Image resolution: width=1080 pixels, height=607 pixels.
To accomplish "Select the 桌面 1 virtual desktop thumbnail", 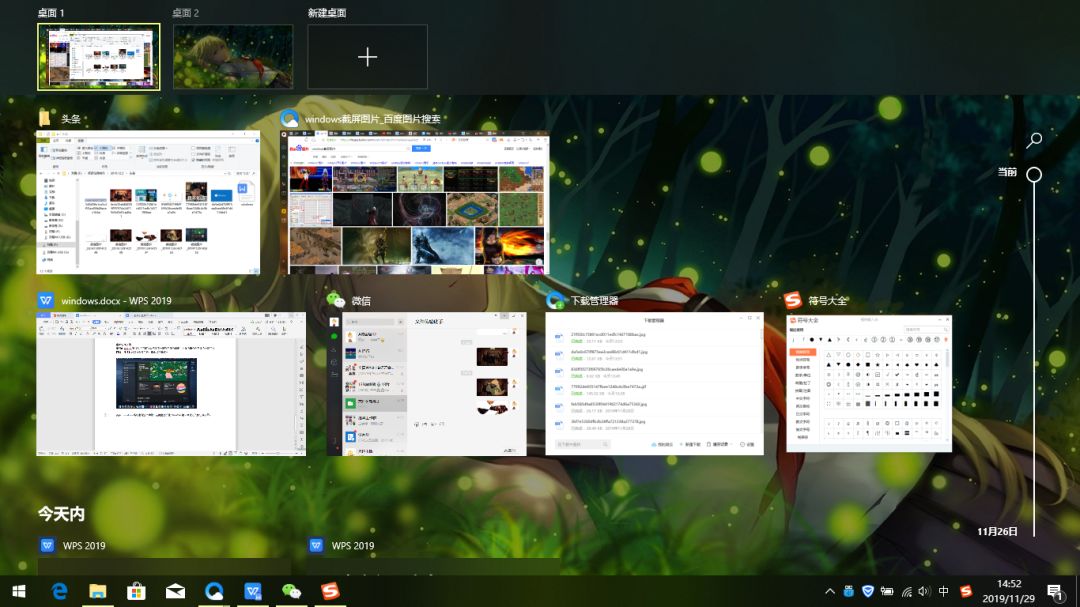I will [x=98, y=56].
